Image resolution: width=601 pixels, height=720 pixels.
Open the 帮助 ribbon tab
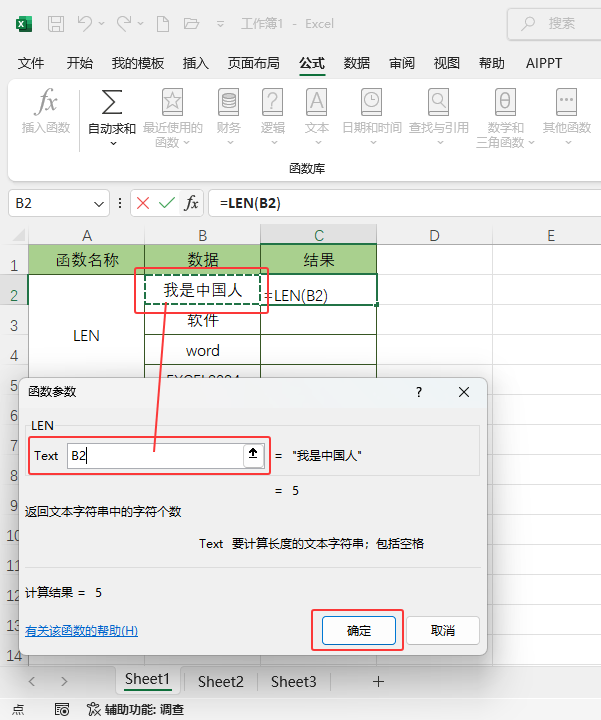pos(492,63)
